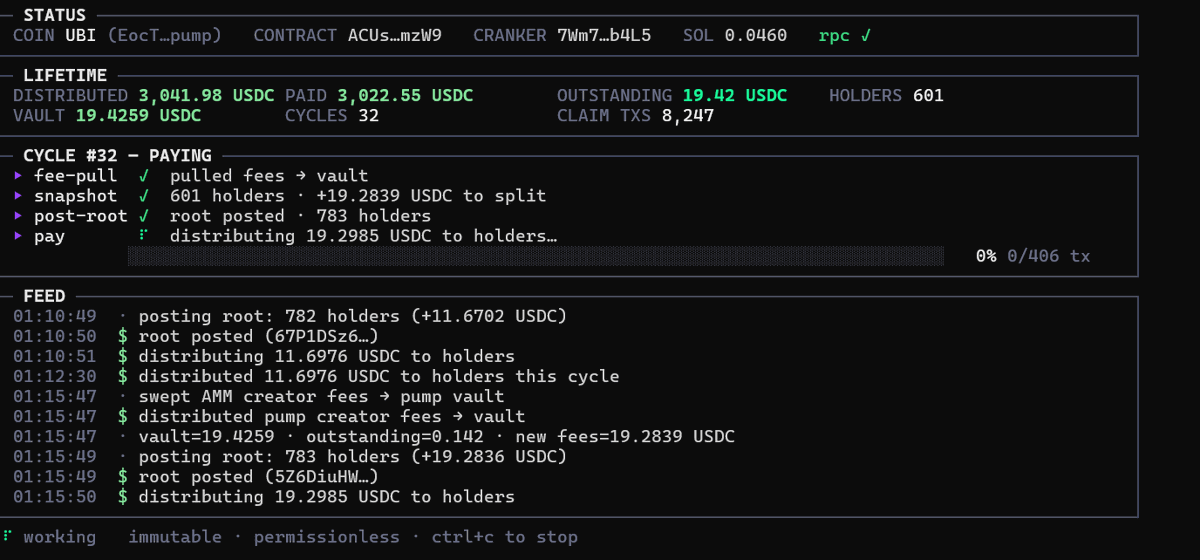Click the purple arrow beside snapshot
Image resolution: width=1200 pixels, height=560 pixels.
click(x=19, y=196)
